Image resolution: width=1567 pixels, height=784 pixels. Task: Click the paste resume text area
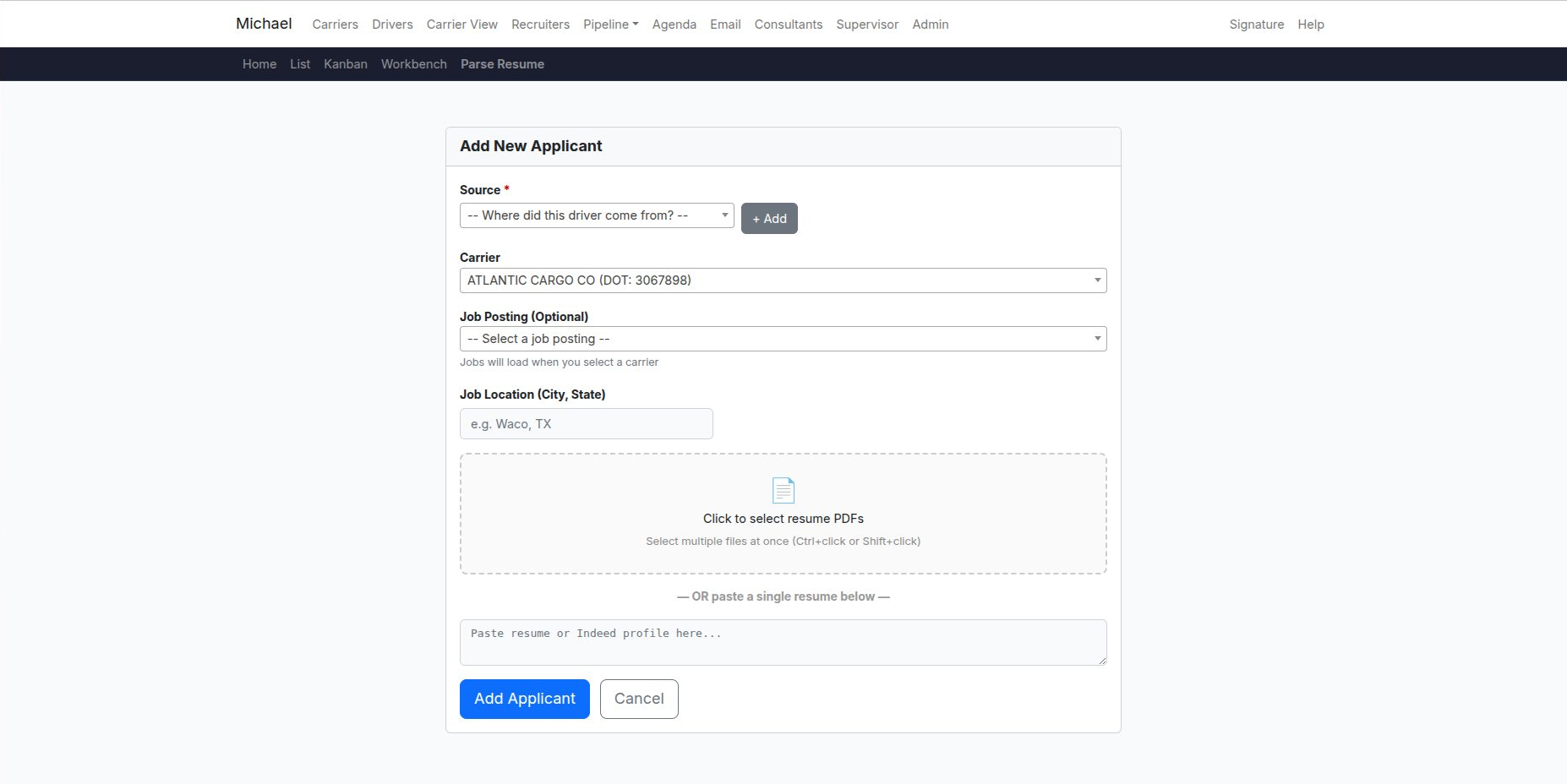783,642
